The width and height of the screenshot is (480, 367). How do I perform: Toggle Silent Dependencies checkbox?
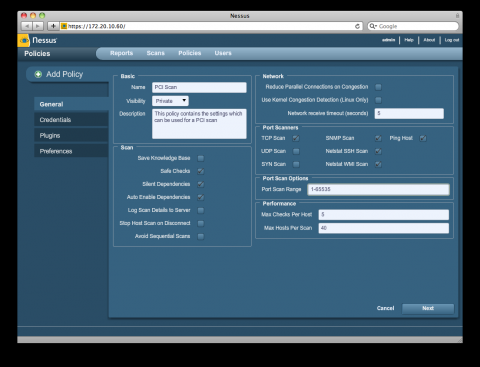(201, 184)
